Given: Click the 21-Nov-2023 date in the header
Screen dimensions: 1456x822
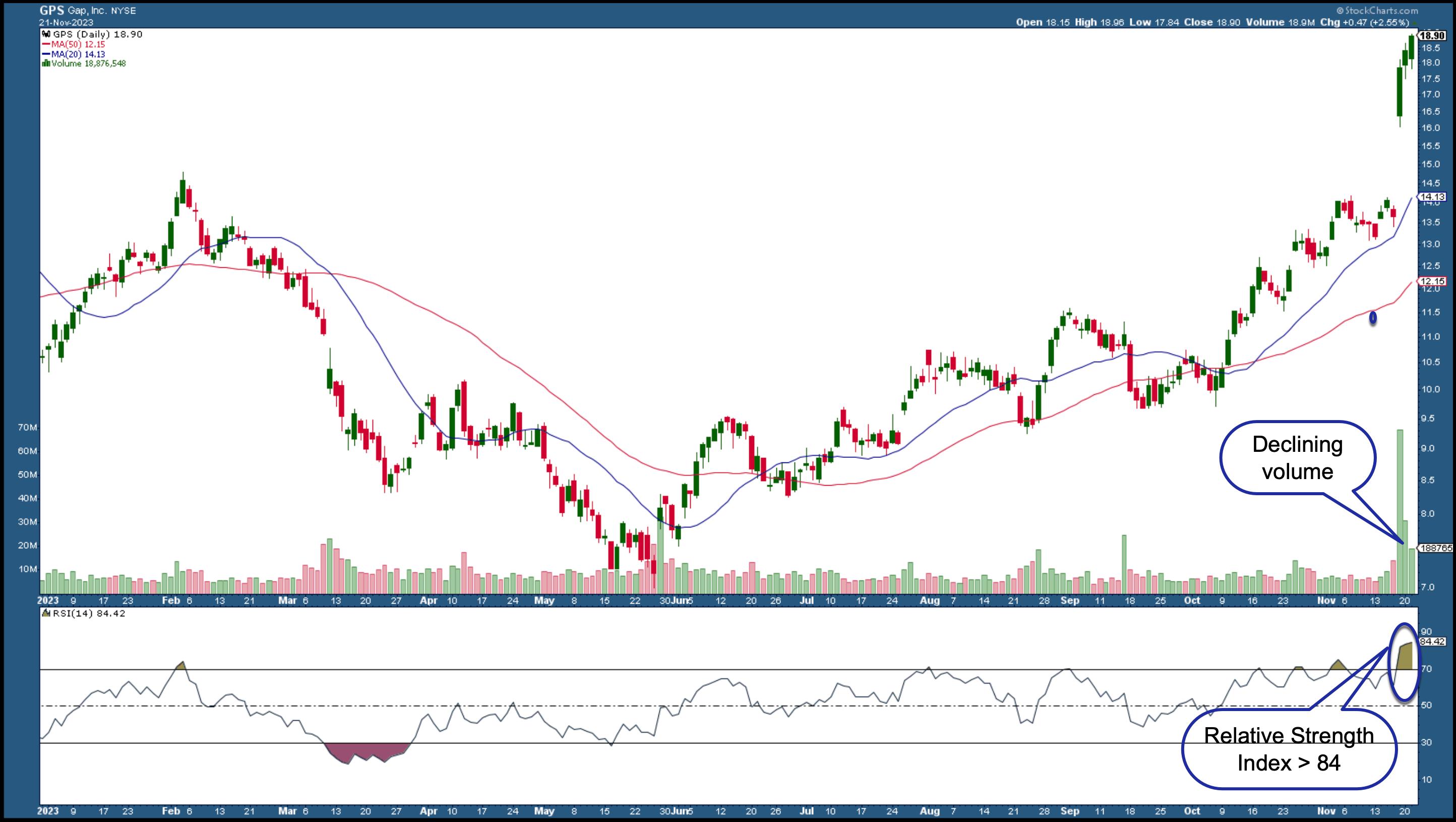Looking at the screenshot, I should pos(66,22).
